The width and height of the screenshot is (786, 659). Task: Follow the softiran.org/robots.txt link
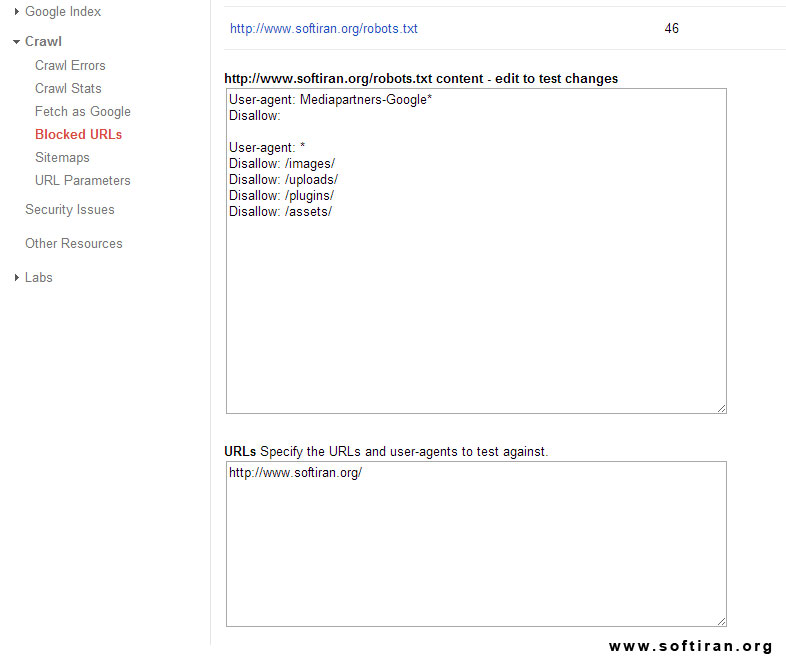324,29
